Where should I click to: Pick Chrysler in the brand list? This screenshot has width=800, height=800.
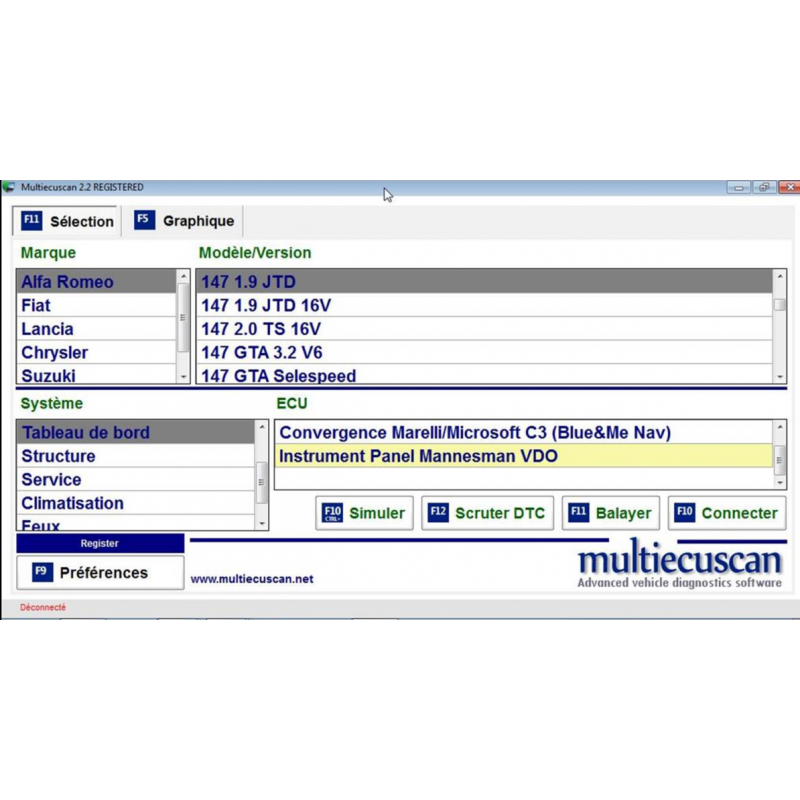[x=96, y=352]
